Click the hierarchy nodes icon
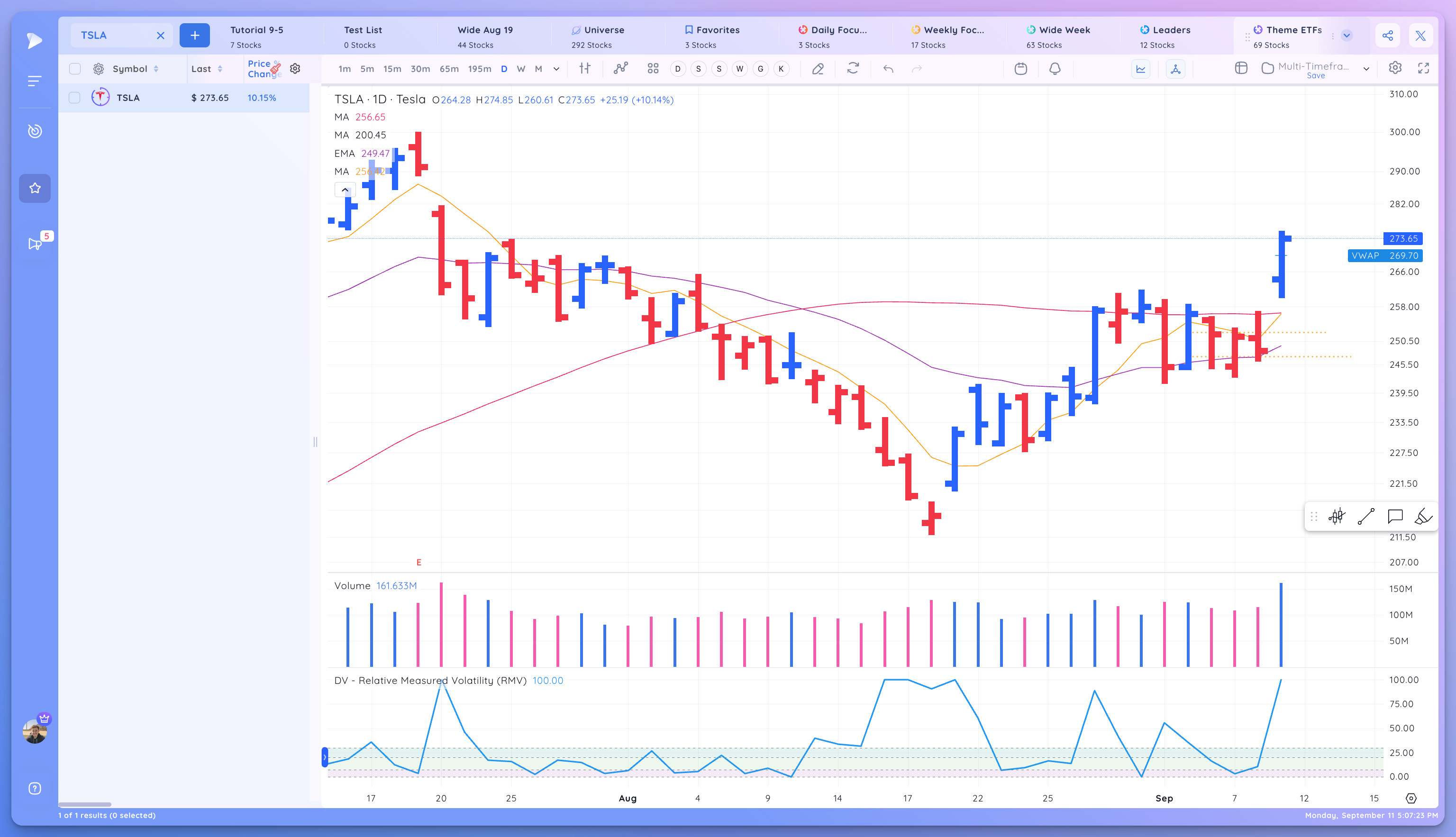Screen dimensions: 1456x837 click(1175, 69)
